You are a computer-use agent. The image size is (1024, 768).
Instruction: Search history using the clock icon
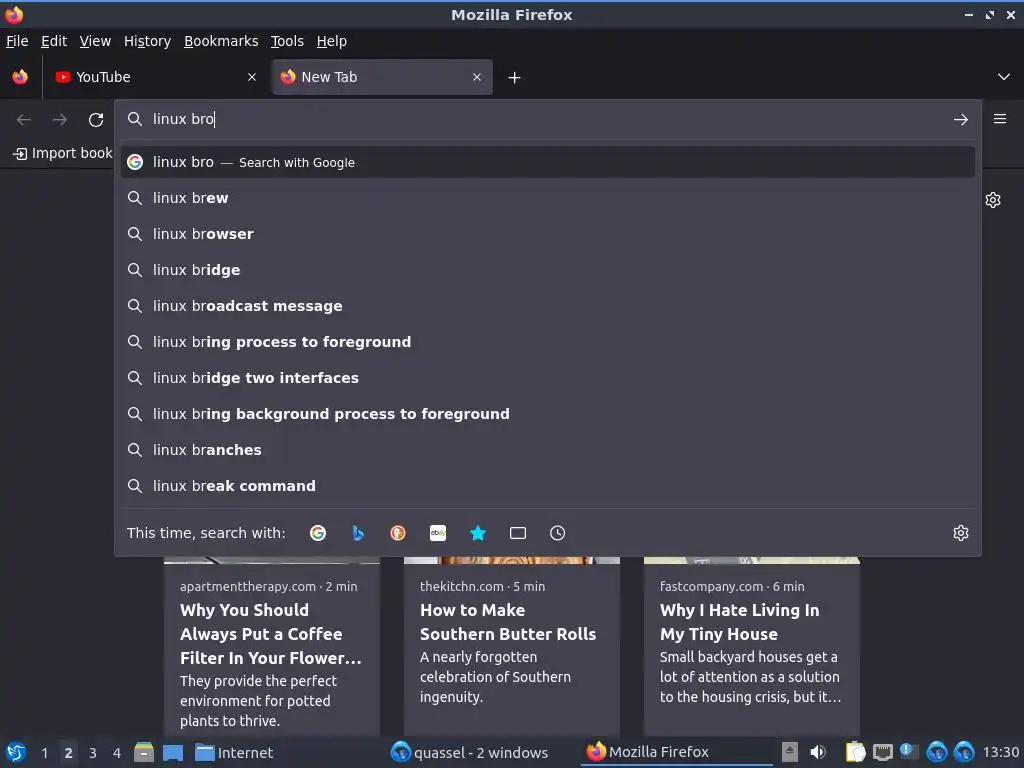558,533
